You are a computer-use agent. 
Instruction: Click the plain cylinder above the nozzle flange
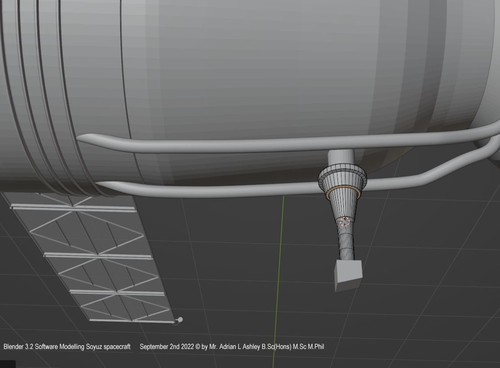[341, 158]
